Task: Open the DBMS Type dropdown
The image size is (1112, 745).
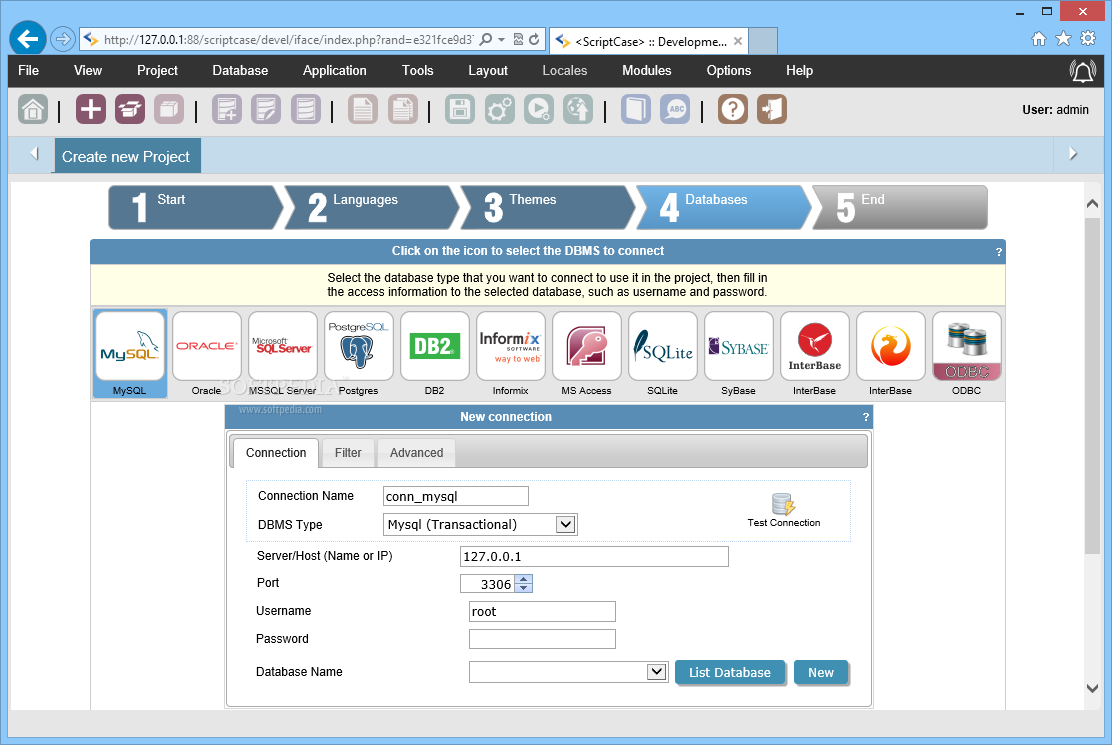Action: coord(565,525)
